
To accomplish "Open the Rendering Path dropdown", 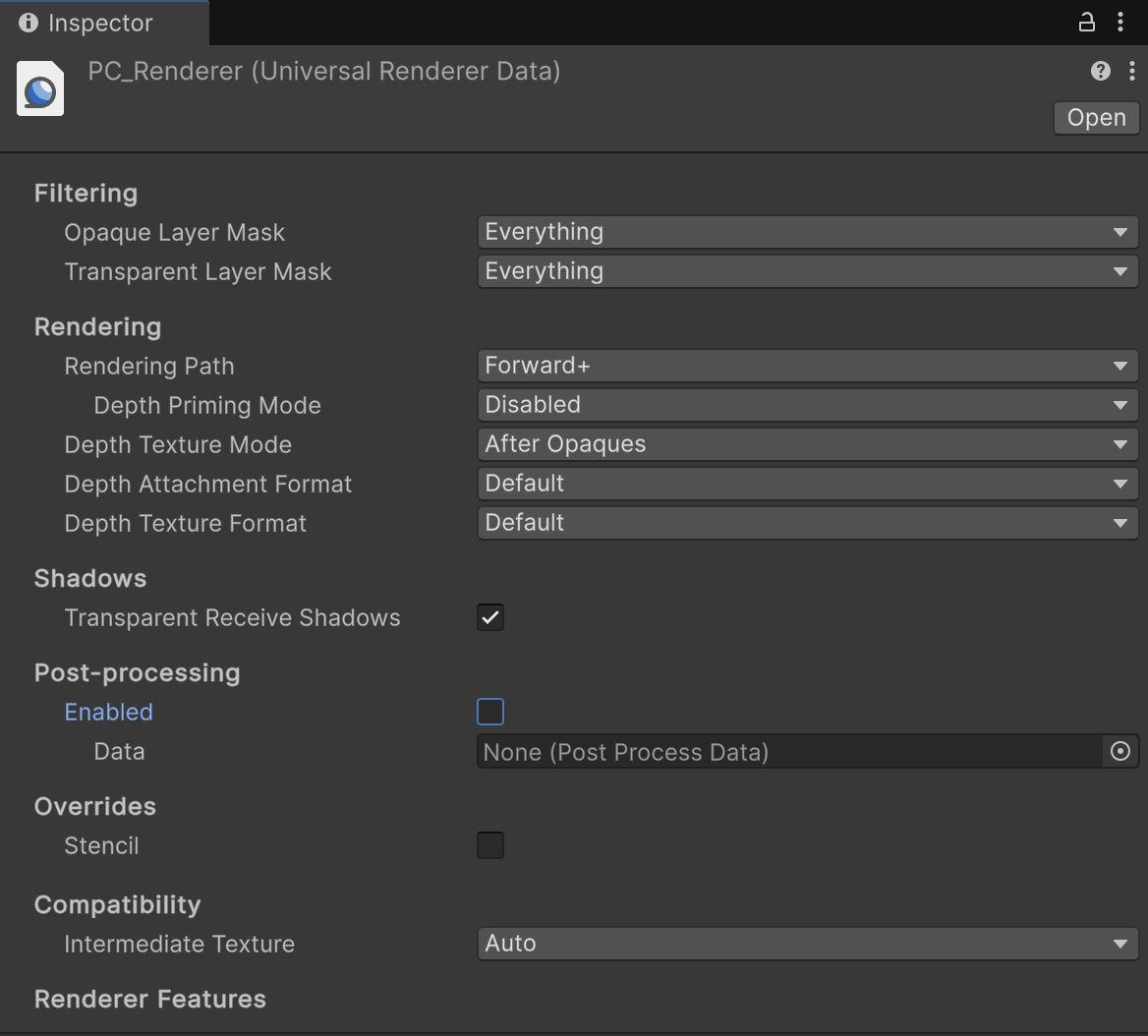I will (x=806, y=365).
